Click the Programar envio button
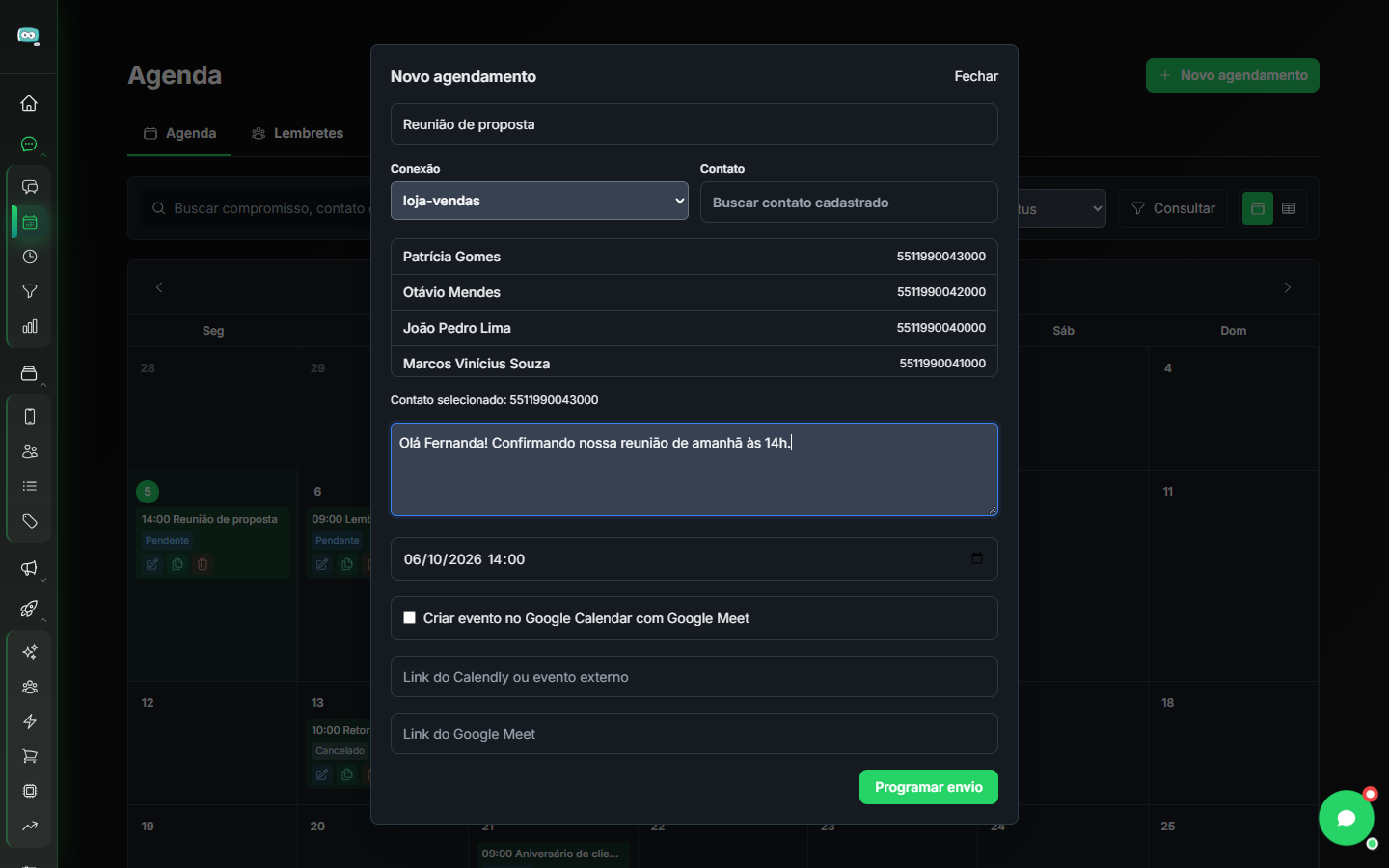This screenshot has width=1389, height=868. 929,787
